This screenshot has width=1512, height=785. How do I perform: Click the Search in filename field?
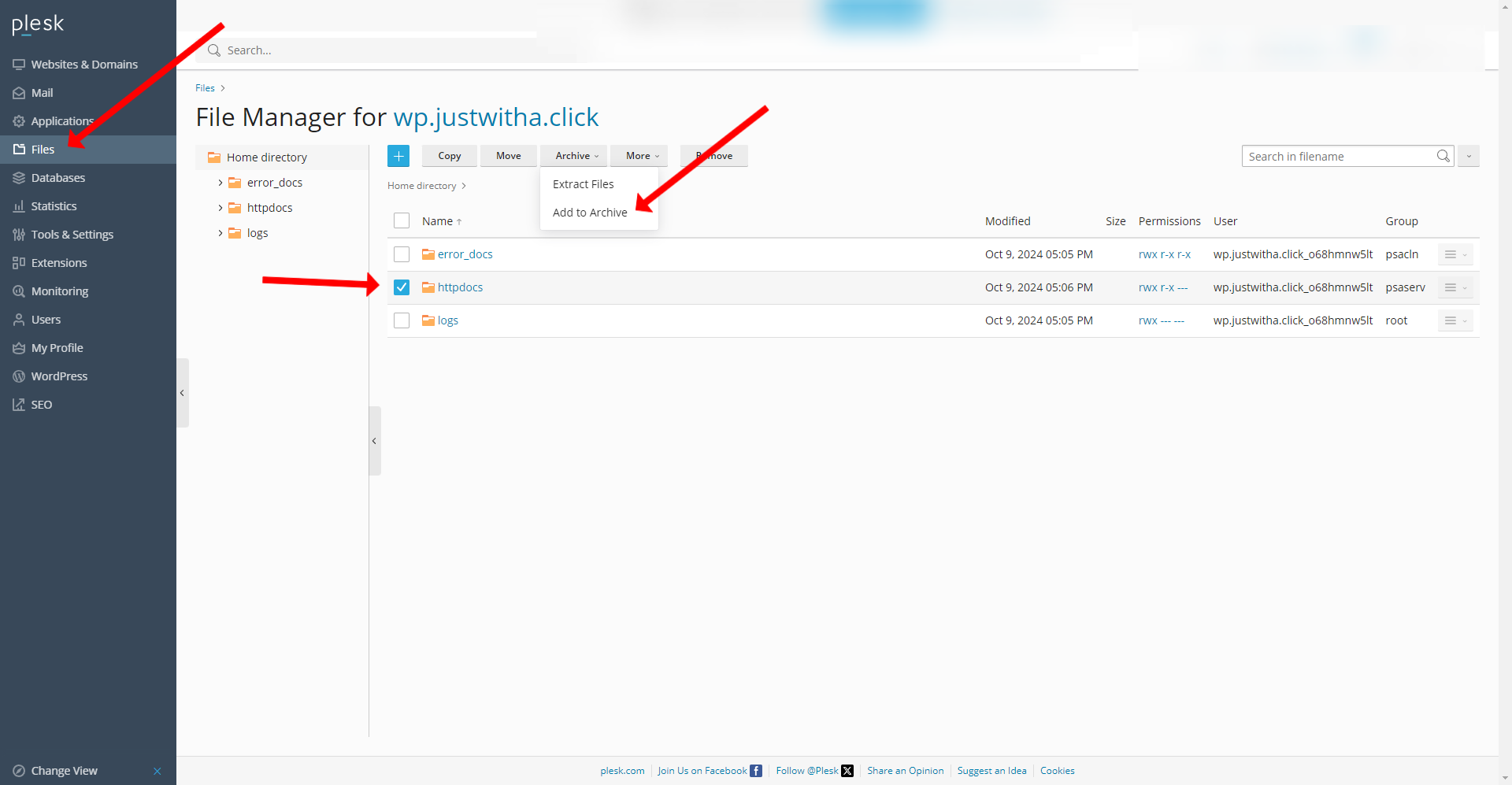[1339, 156]
